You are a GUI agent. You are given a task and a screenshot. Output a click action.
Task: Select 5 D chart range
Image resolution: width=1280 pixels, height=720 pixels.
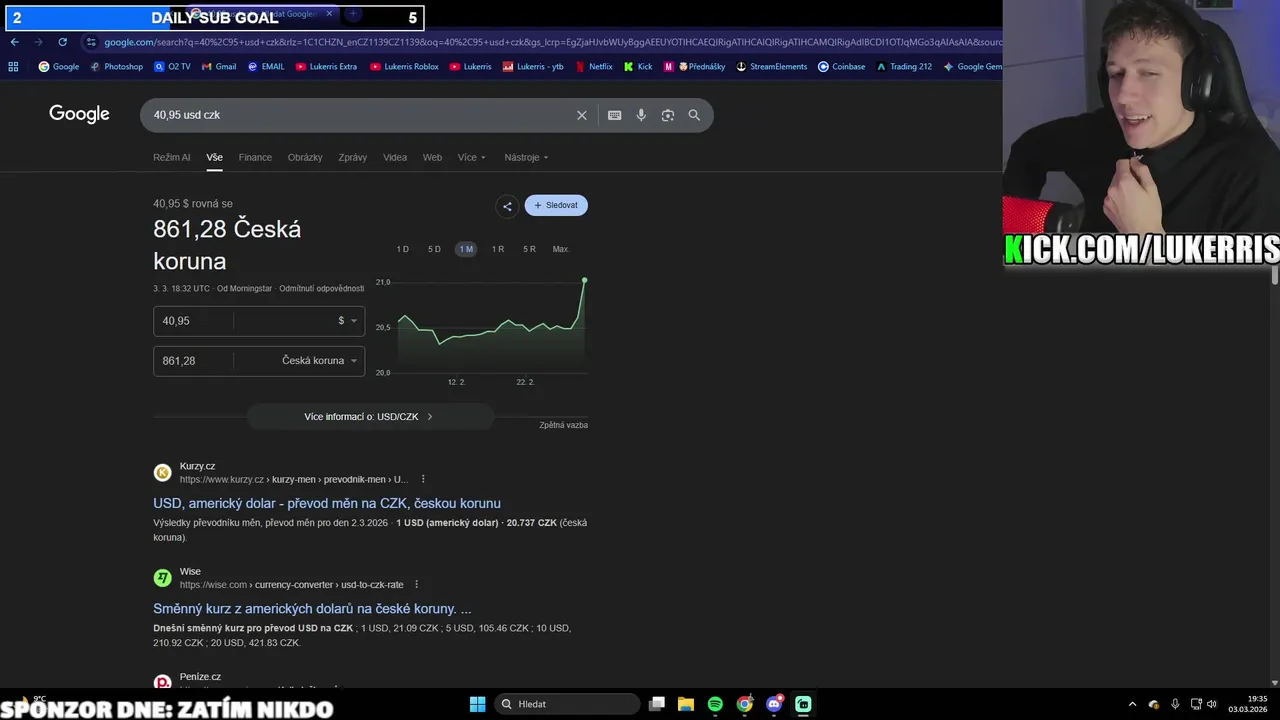tap(434, 249)
